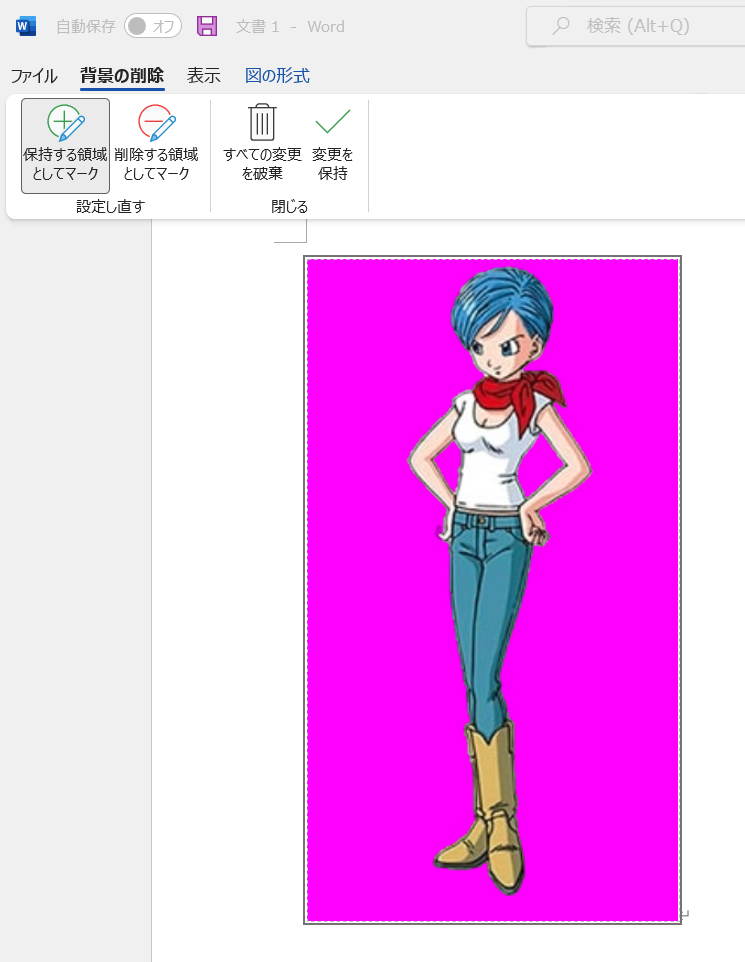The image size is (745, 962).
Task: Toggle the AutoSave (自動保存) switch
Action: click(153, 26)
